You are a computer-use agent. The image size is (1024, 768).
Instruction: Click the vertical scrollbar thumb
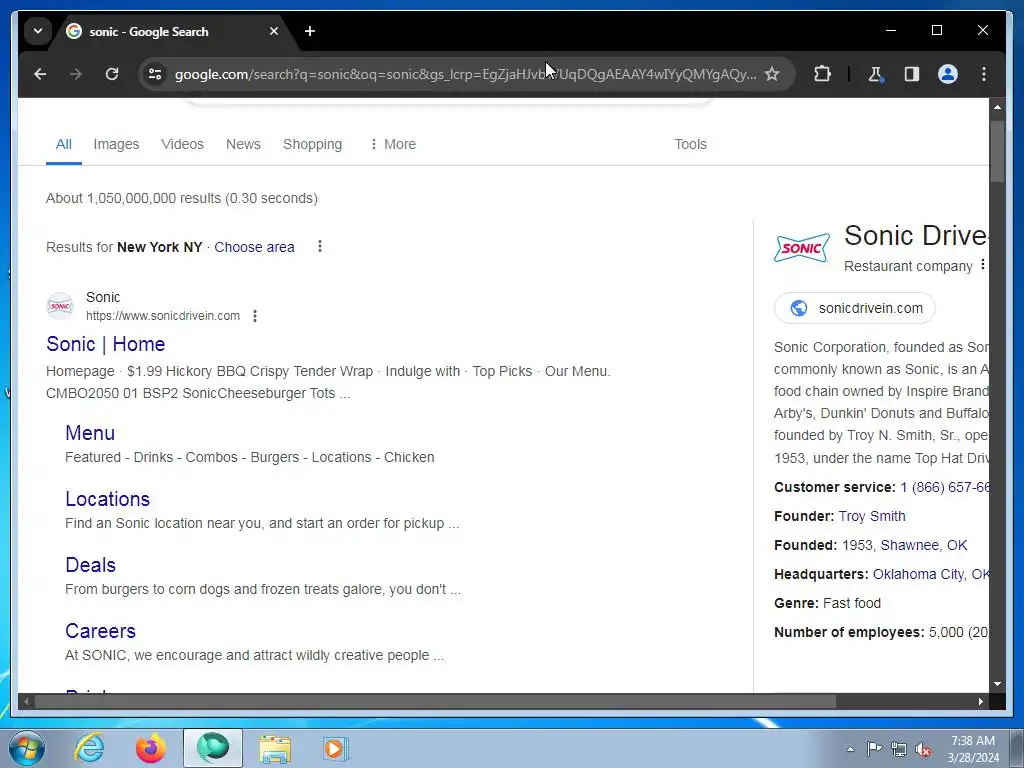[x=997, y=152]
